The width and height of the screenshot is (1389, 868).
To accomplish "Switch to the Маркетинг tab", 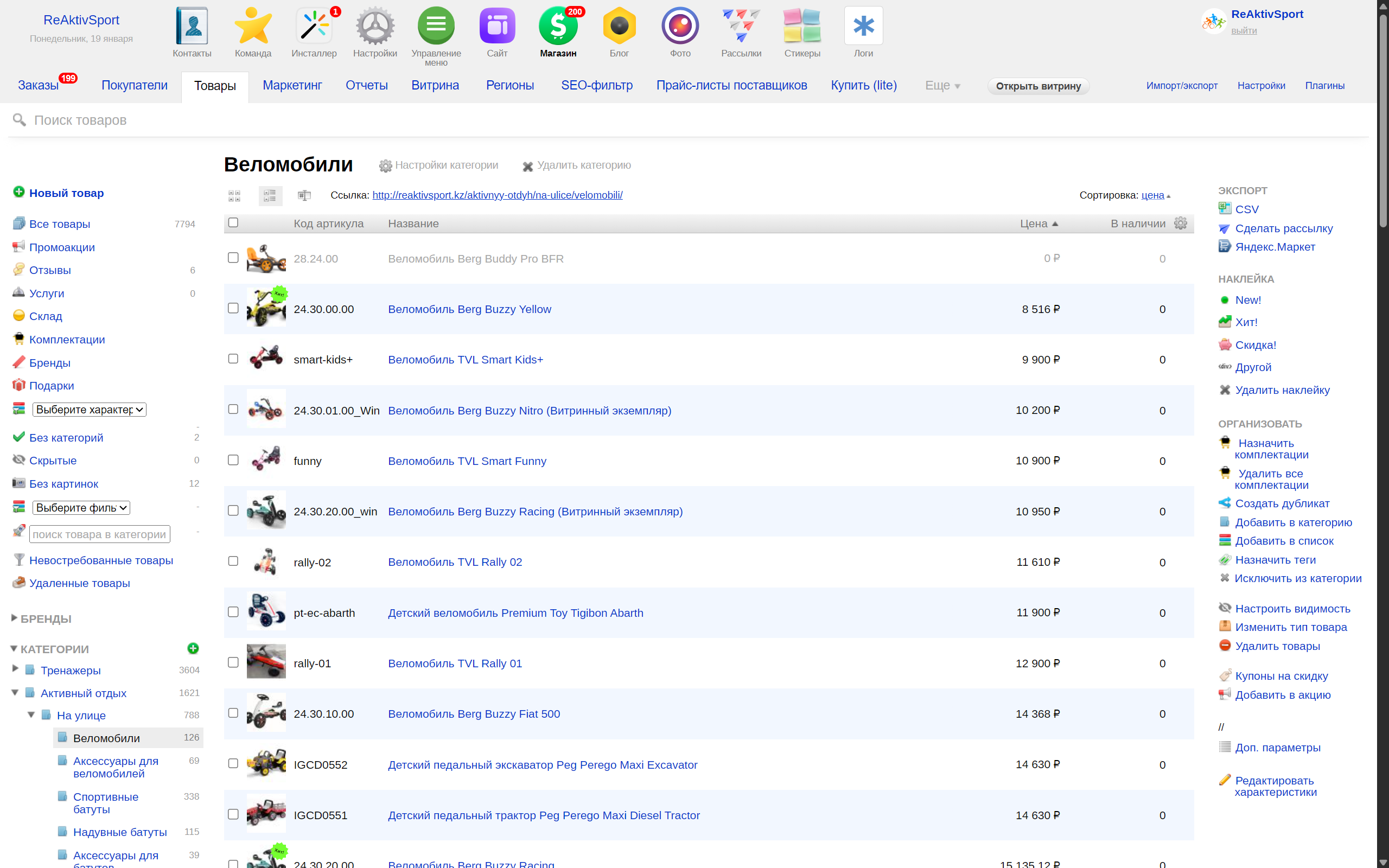I will (x=291, y=86).
